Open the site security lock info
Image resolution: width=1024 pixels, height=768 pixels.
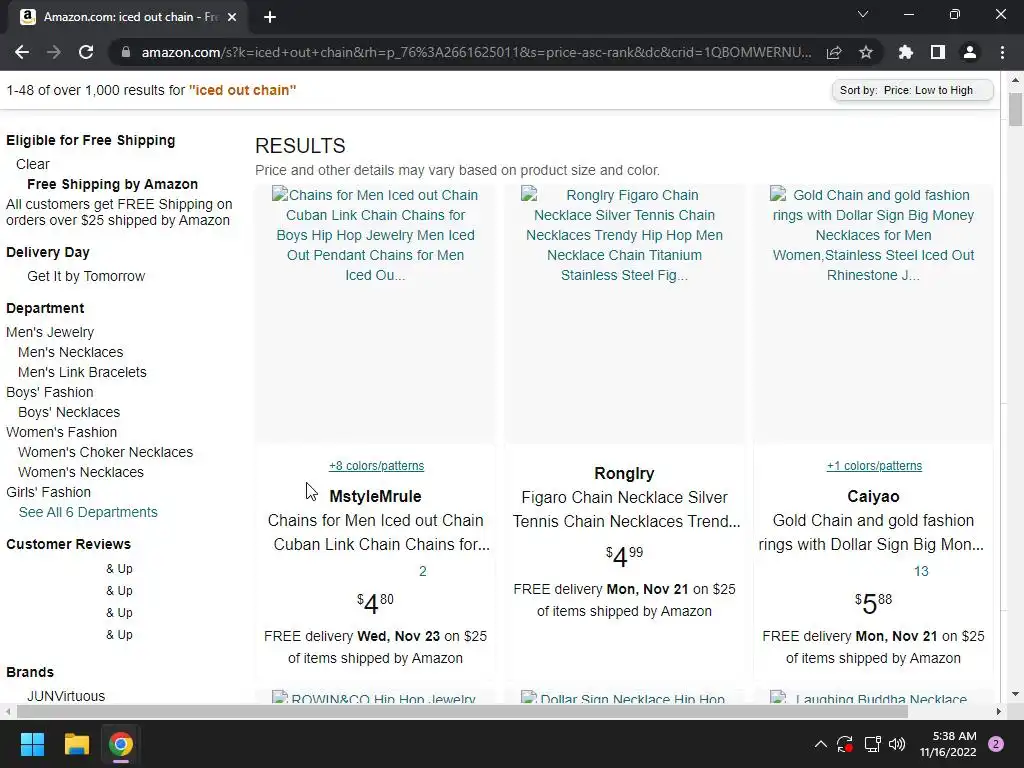coord(126,52)
